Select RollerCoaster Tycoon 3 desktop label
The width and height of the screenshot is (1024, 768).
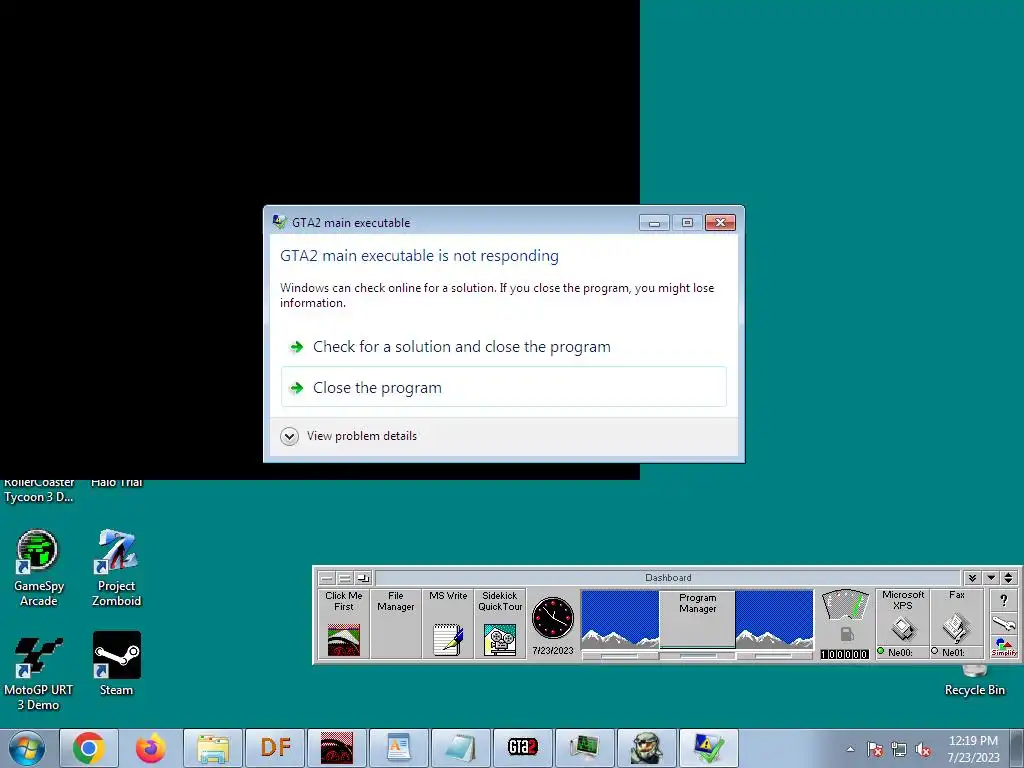pos(39,490)
